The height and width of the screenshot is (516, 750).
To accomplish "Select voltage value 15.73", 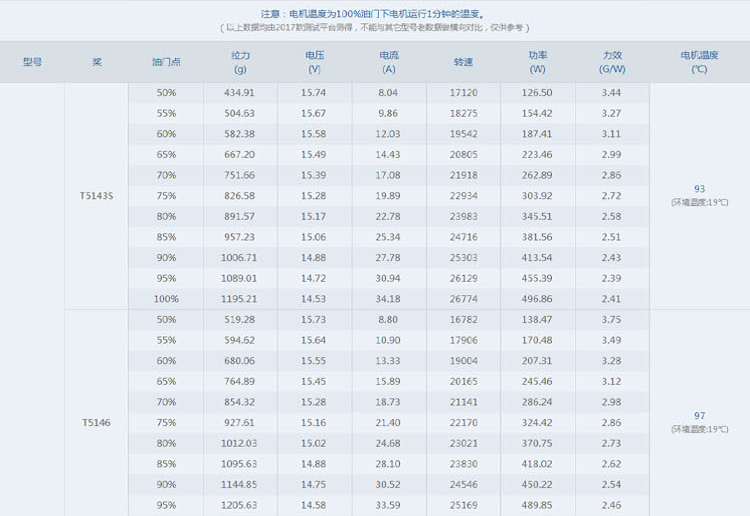I will point(313,319).
